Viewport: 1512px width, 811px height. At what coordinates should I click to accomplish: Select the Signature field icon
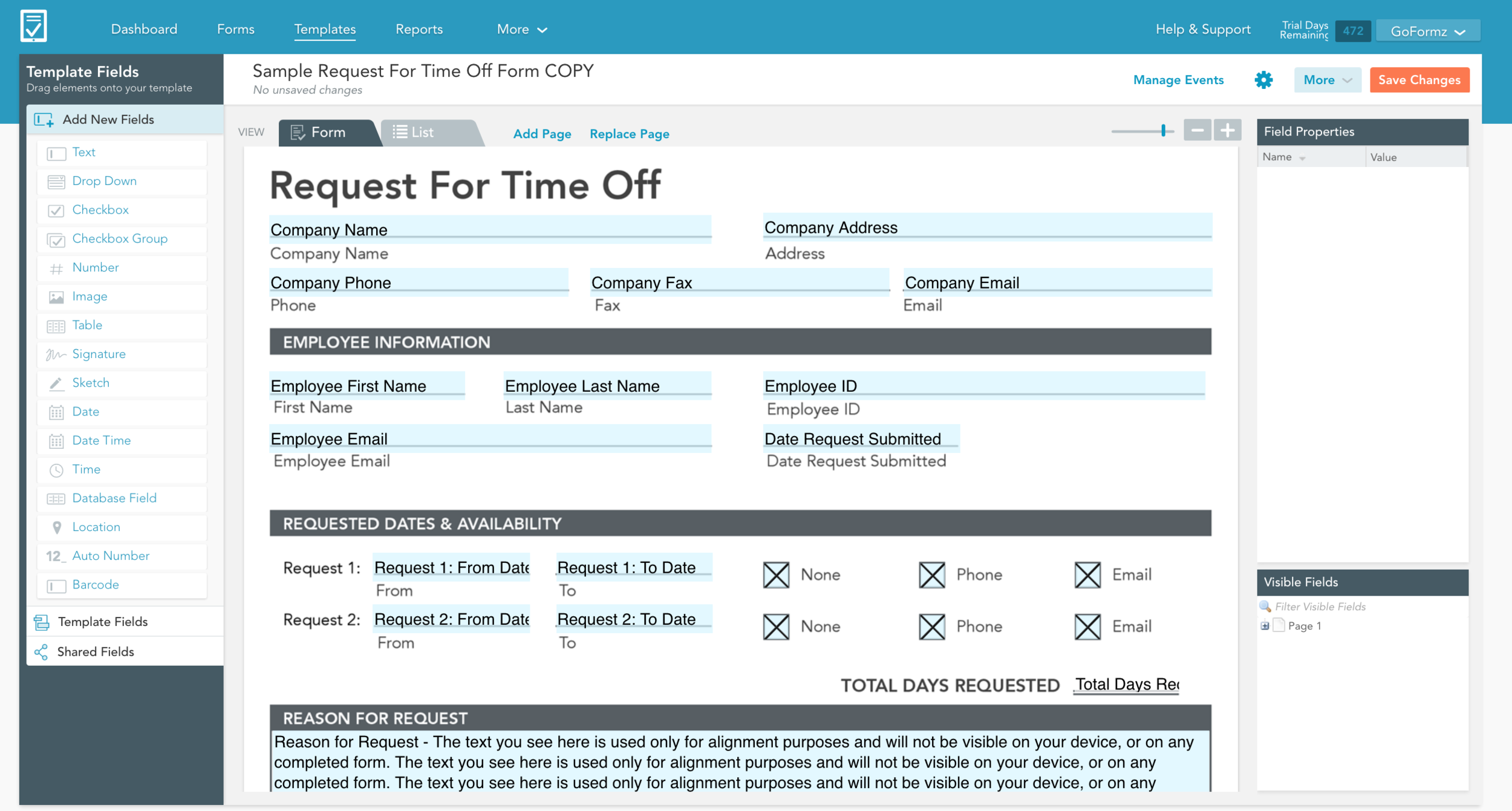56,354
